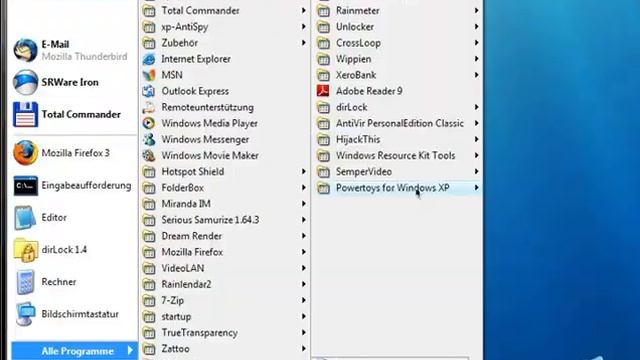The image size is (640, 360).
Task: Click the Hotspot Shield folder icon
Action: click(x=149, y=172)
